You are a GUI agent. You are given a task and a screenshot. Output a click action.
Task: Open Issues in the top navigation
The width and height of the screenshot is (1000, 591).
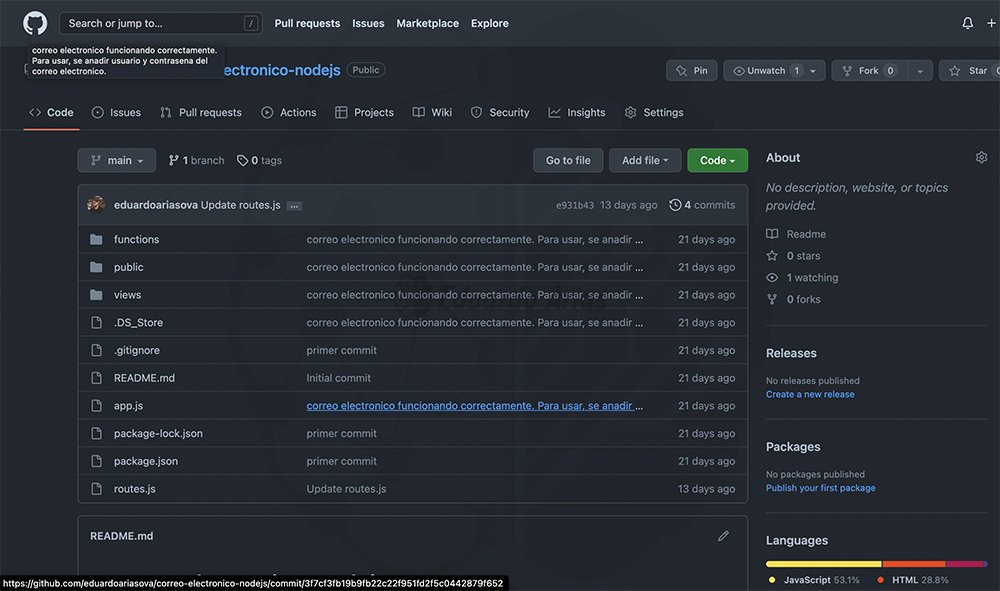pyautogui.click(x=368, y=23)
